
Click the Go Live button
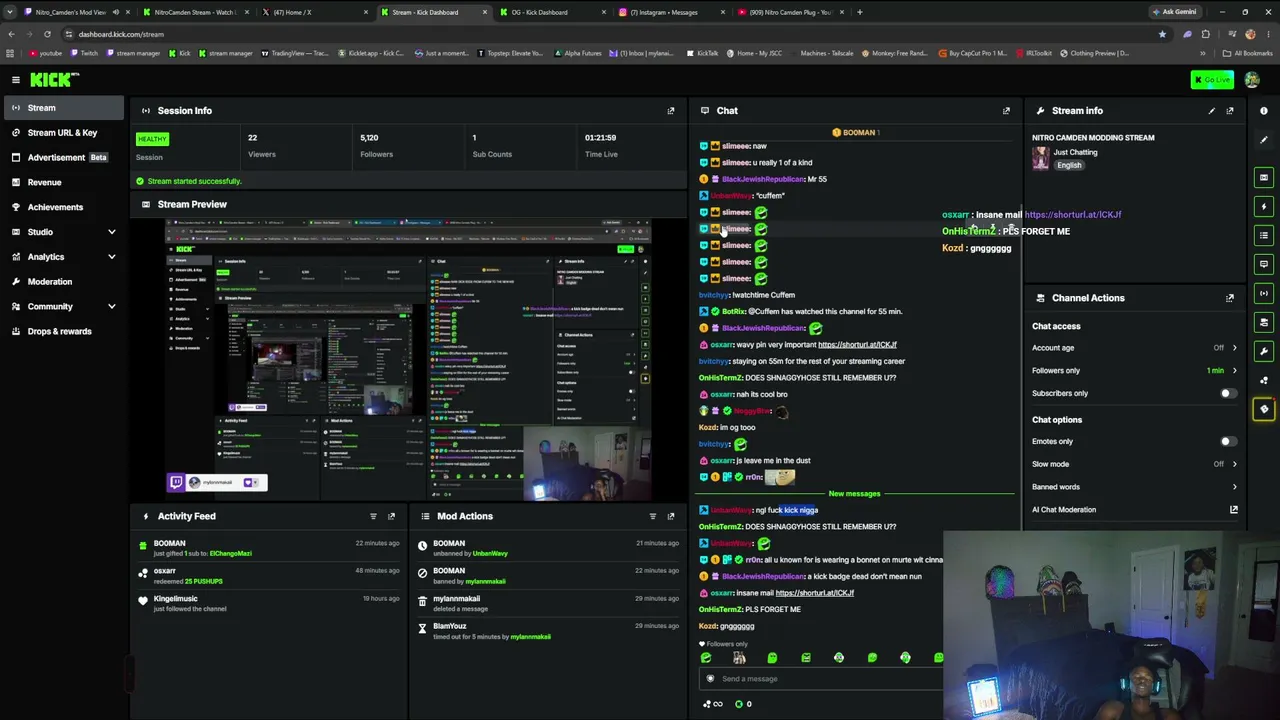point(1212,80)
